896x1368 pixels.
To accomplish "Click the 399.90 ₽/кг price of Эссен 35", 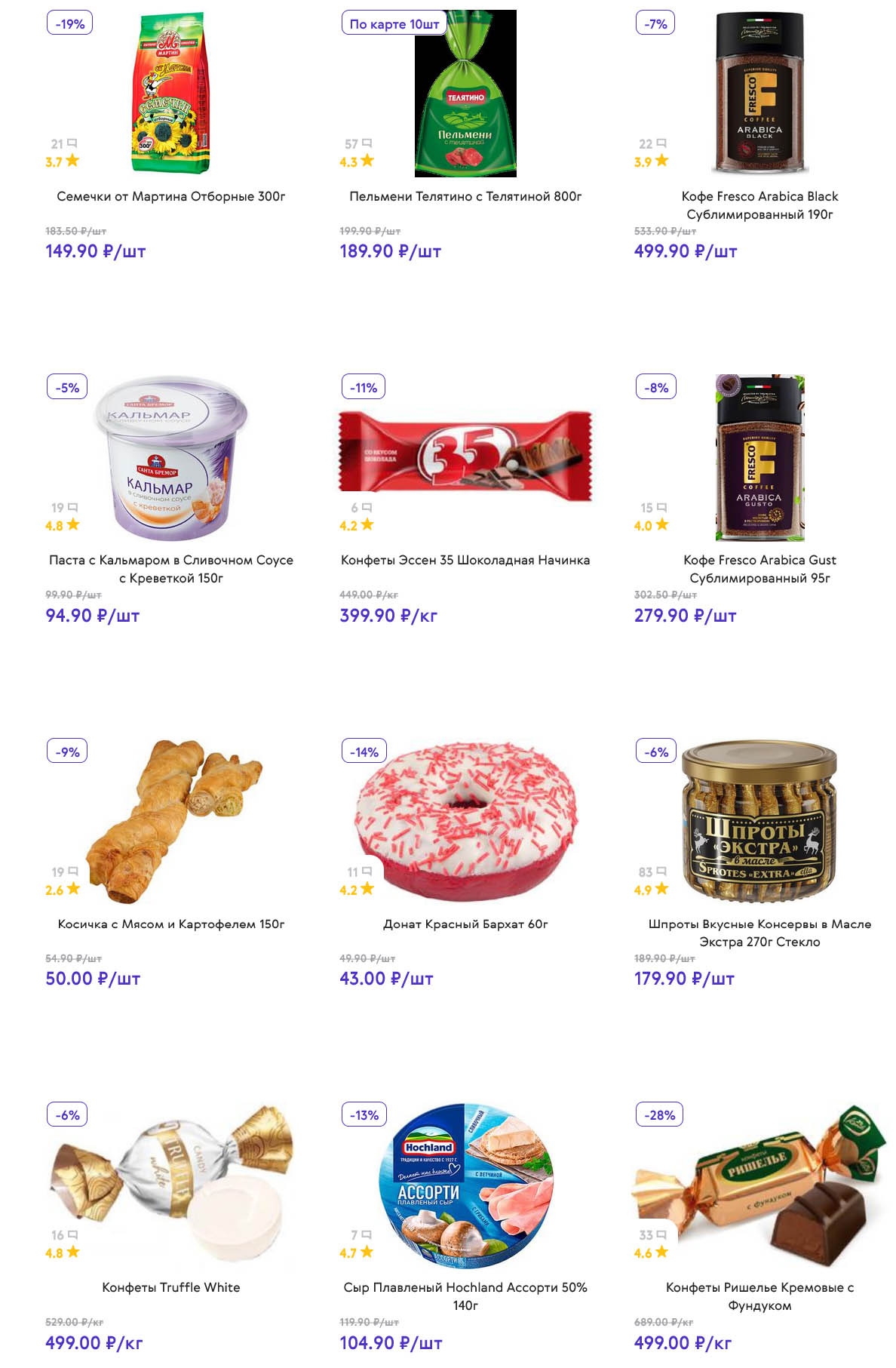I will click(x=388, y=616).
